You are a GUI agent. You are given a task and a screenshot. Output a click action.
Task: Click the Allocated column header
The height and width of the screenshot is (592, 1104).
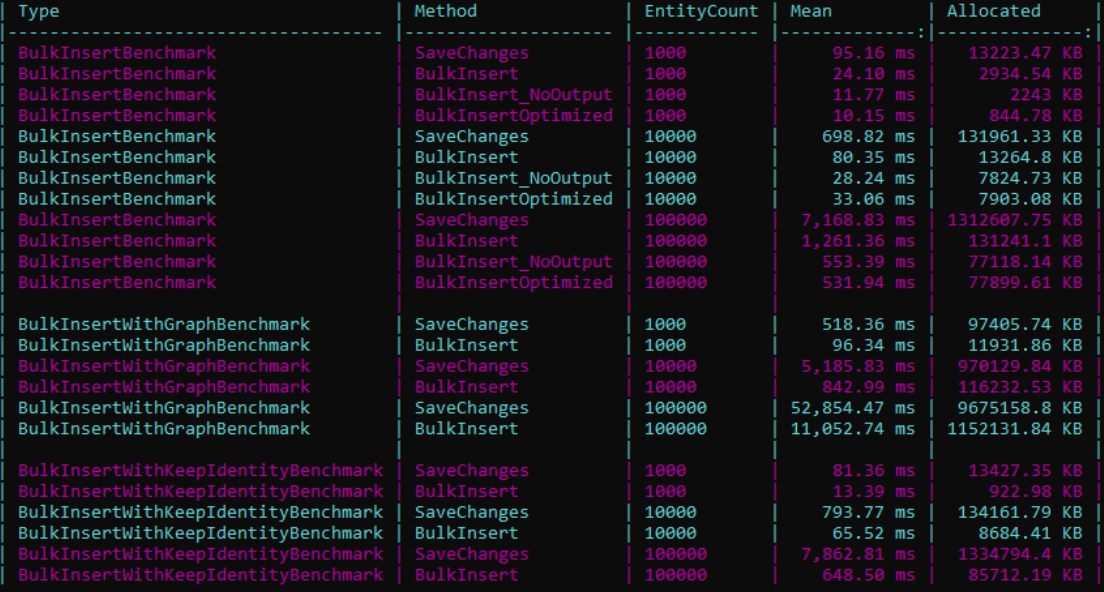pos(994,11)
